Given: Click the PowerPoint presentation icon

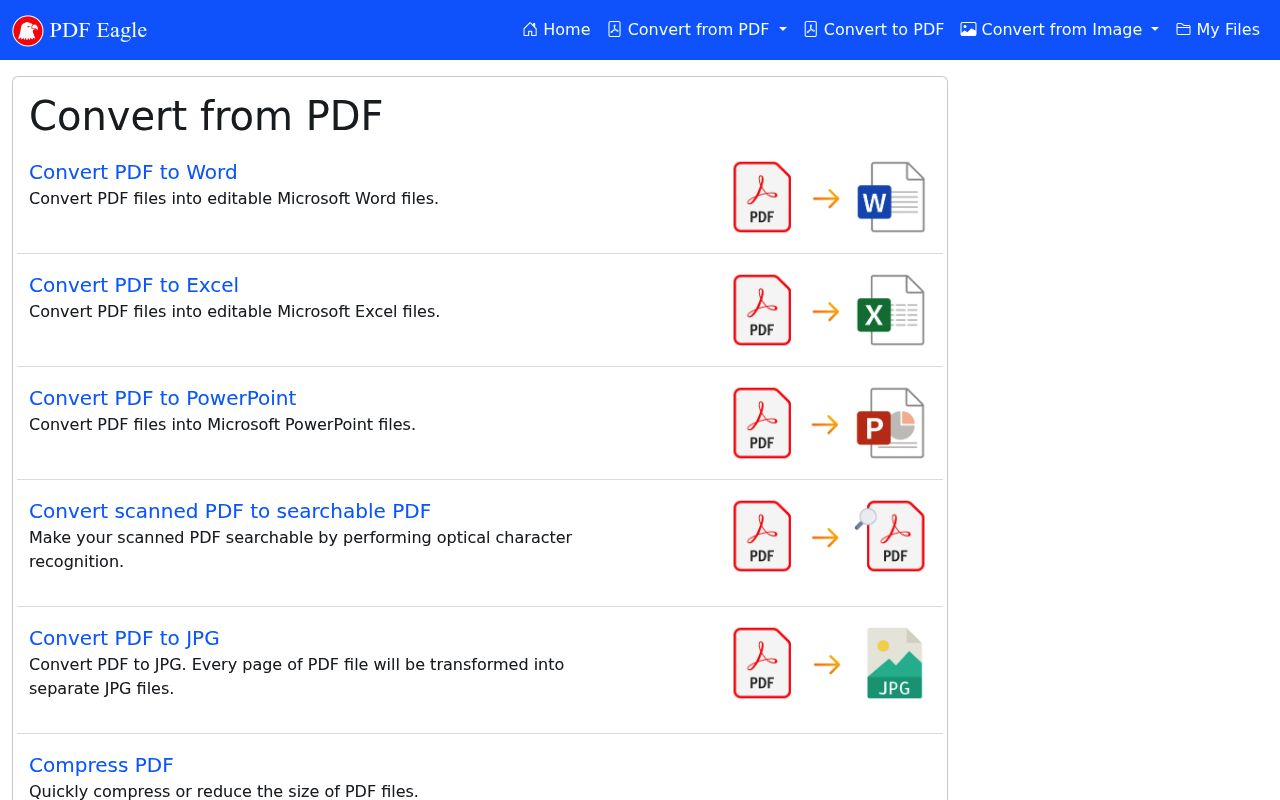Looking at the screenshot, I should (891, 423).
